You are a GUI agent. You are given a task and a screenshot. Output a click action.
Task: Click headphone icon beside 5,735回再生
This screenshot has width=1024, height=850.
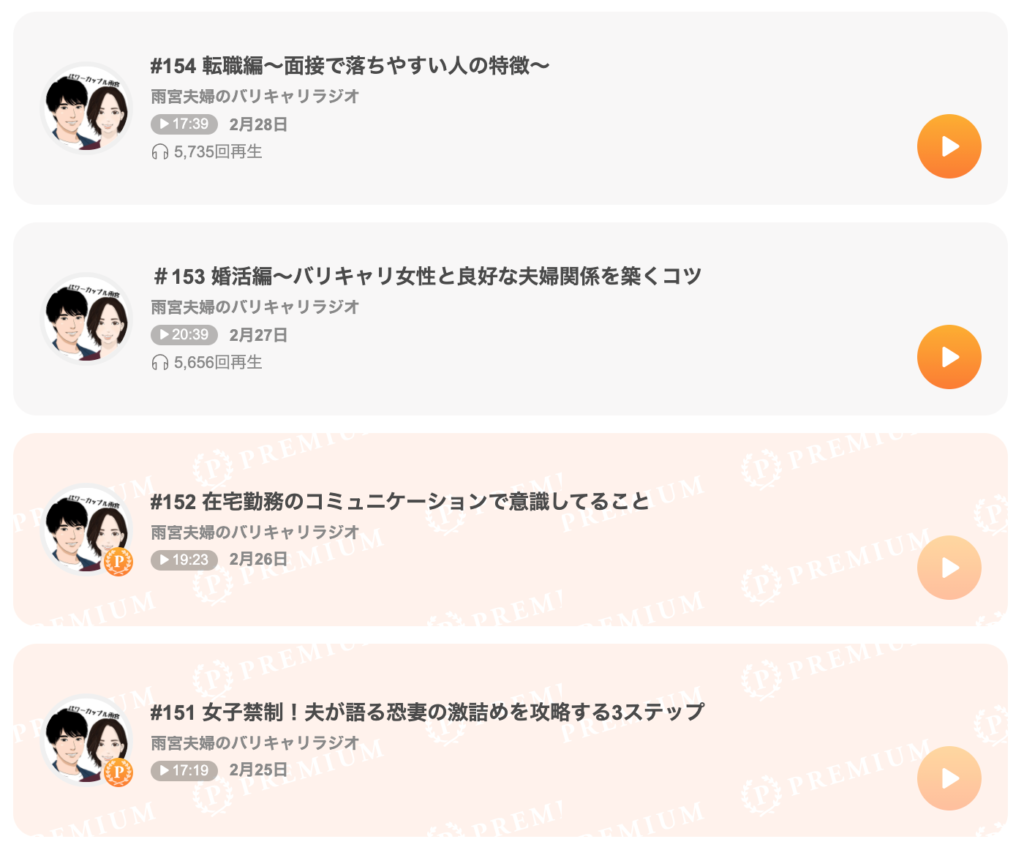(159, 152)
